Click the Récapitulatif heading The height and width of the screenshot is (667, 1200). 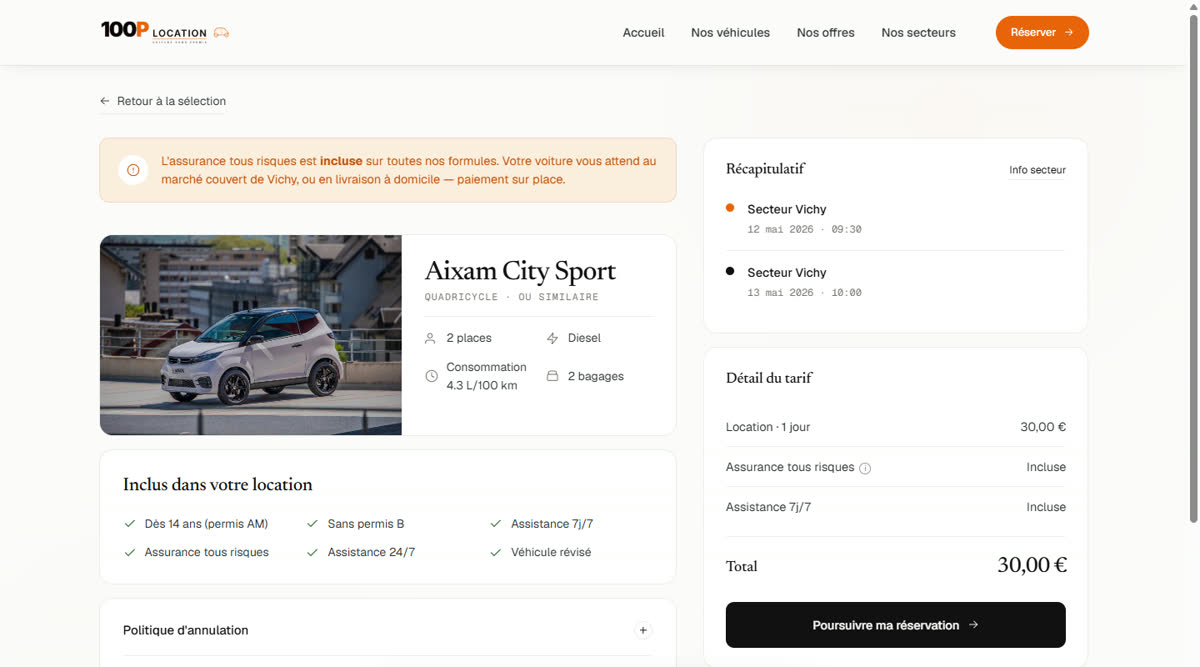tap(765, 169)
